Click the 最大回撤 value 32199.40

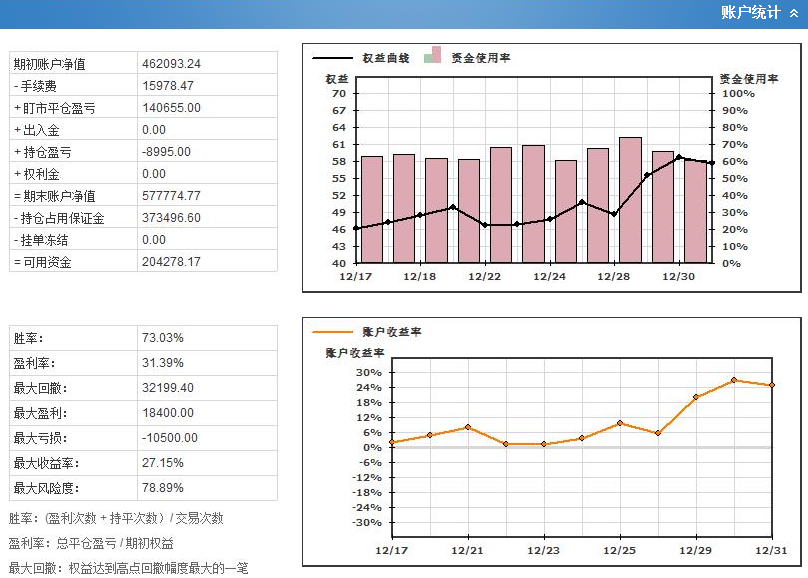(x=168, y=388)
